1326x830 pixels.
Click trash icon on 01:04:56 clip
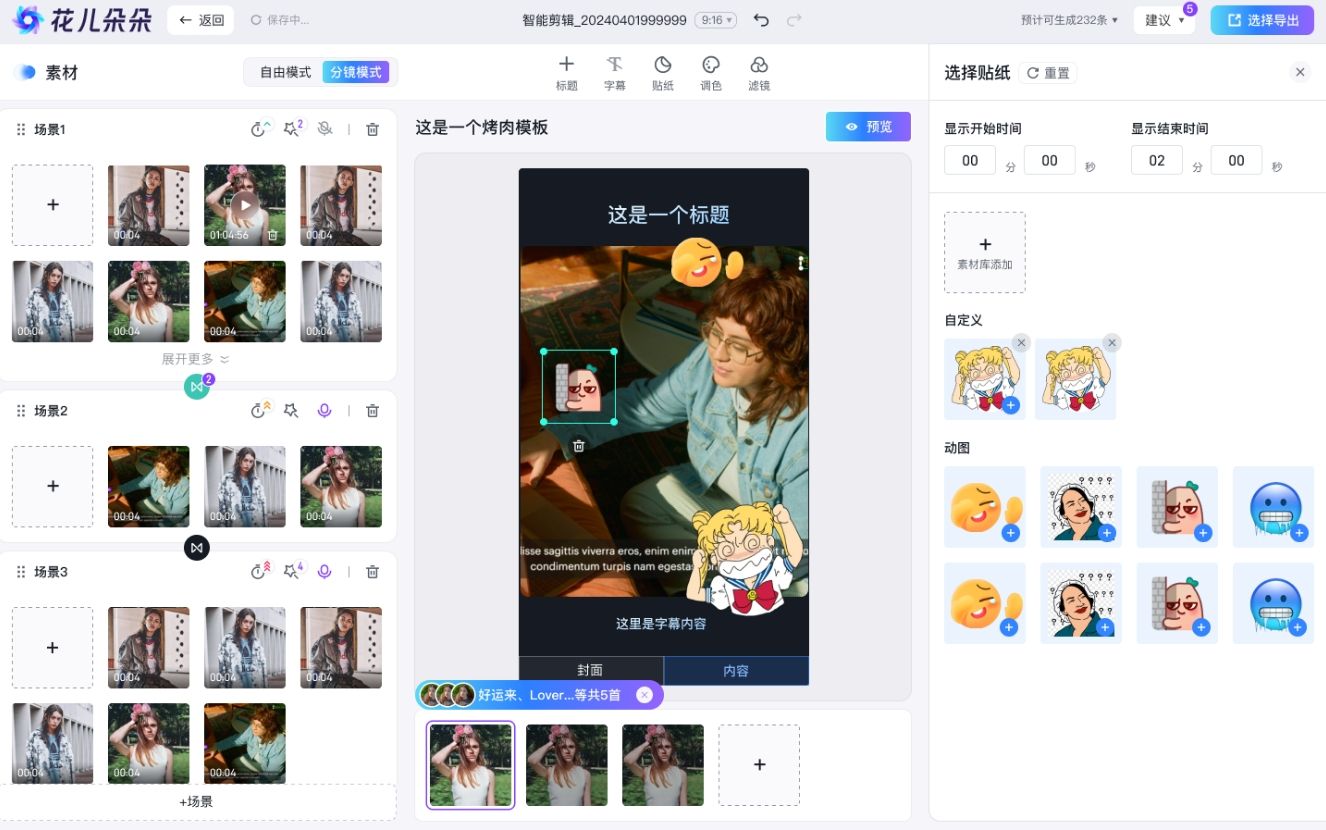click(273, 235)
